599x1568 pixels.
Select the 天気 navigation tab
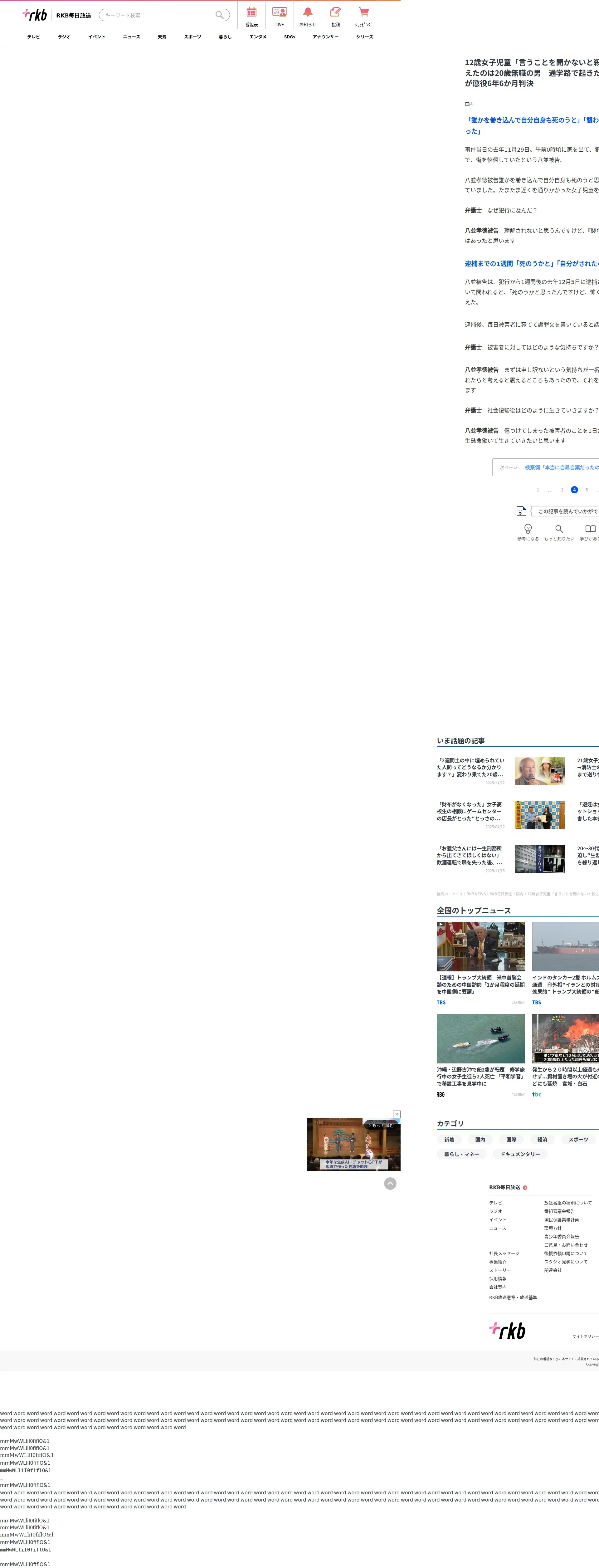(x=162, y=37)
